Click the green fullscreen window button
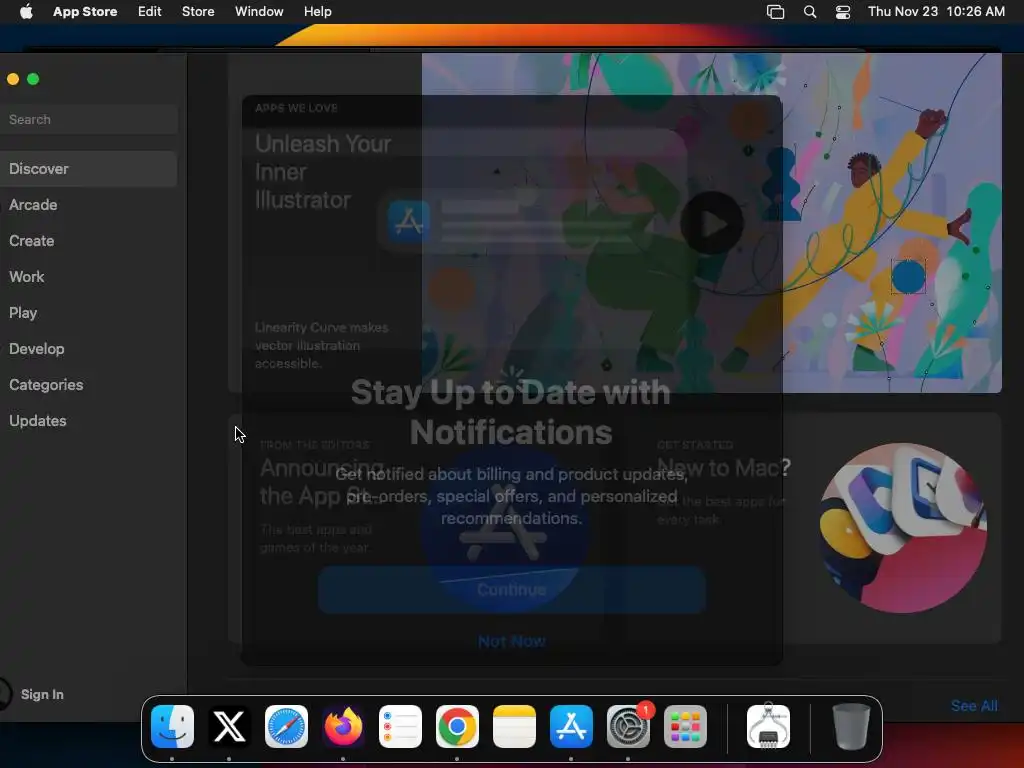 33,79
